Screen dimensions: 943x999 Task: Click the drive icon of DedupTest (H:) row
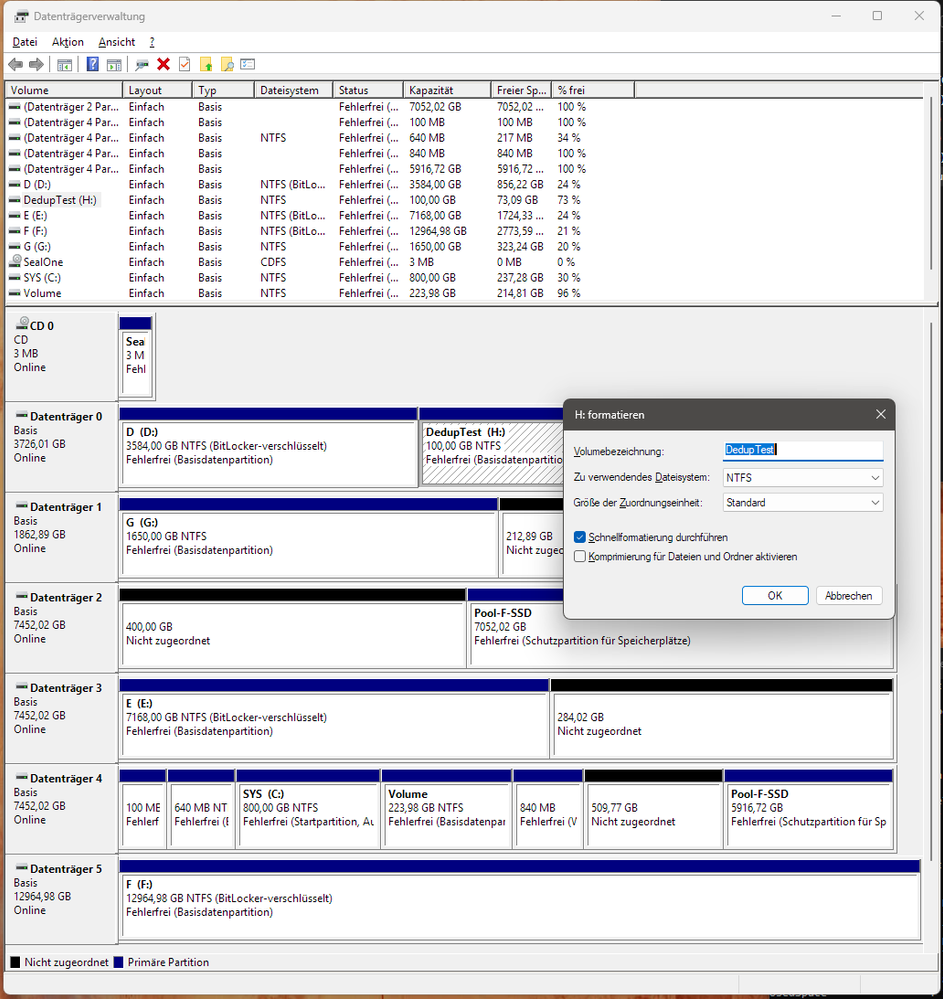[x=15, y=200]
